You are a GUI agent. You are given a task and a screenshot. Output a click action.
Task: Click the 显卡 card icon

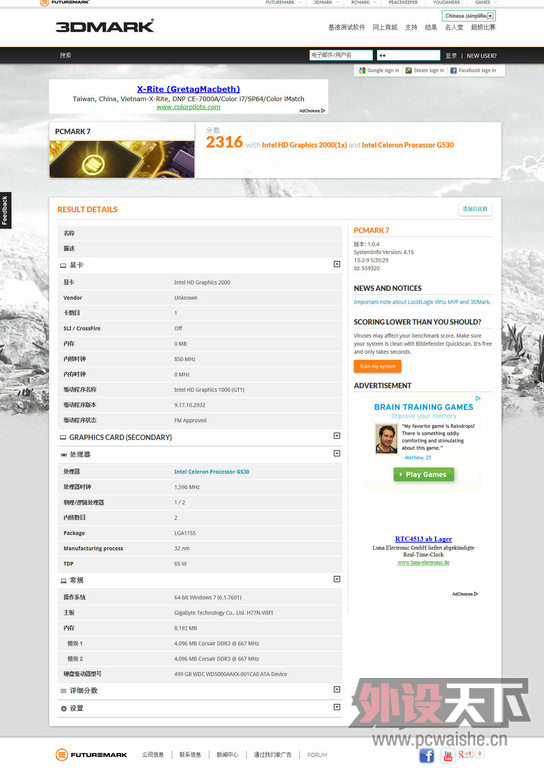pyautogui.click(x=63, y=265)
